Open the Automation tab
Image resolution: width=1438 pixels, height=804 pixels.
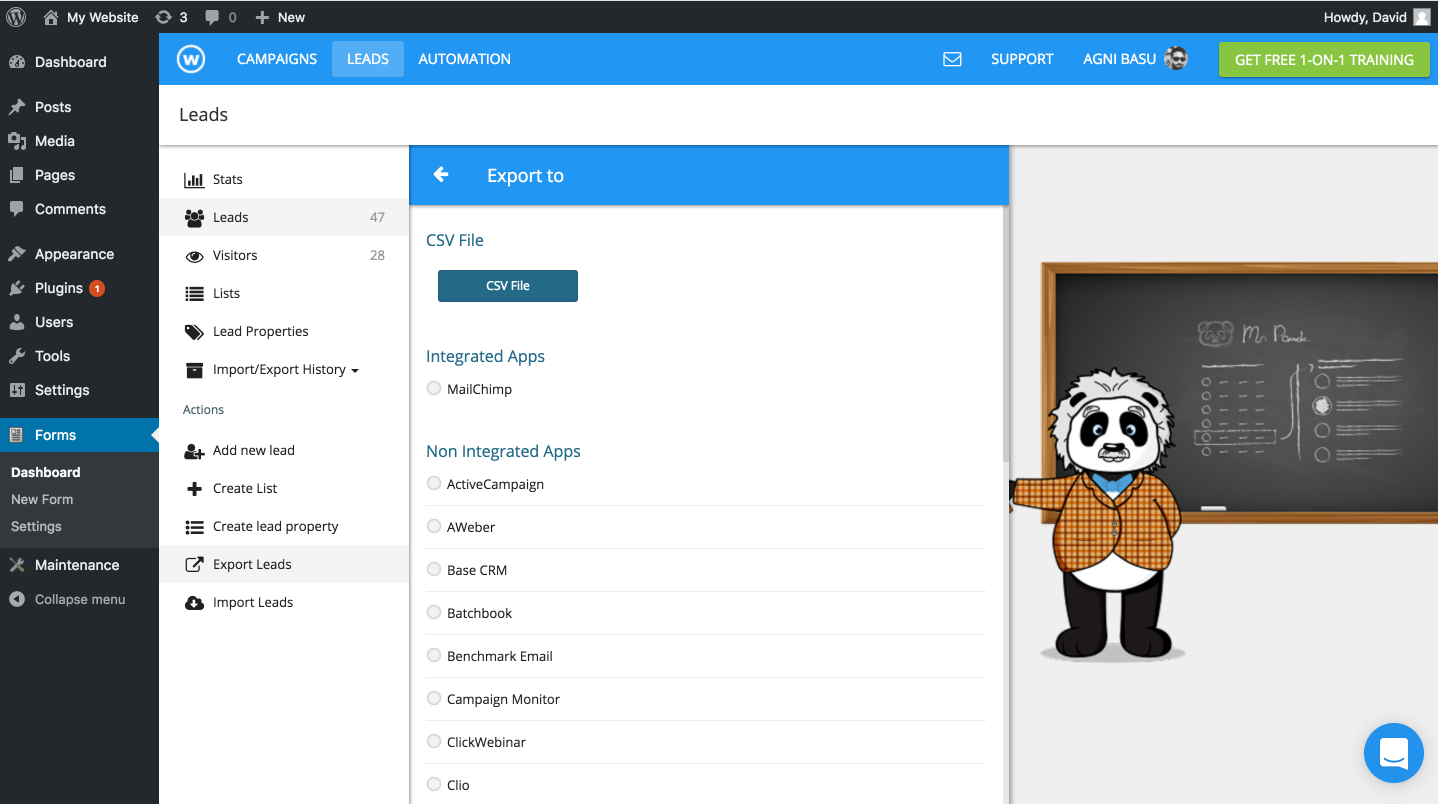point(465,59)
